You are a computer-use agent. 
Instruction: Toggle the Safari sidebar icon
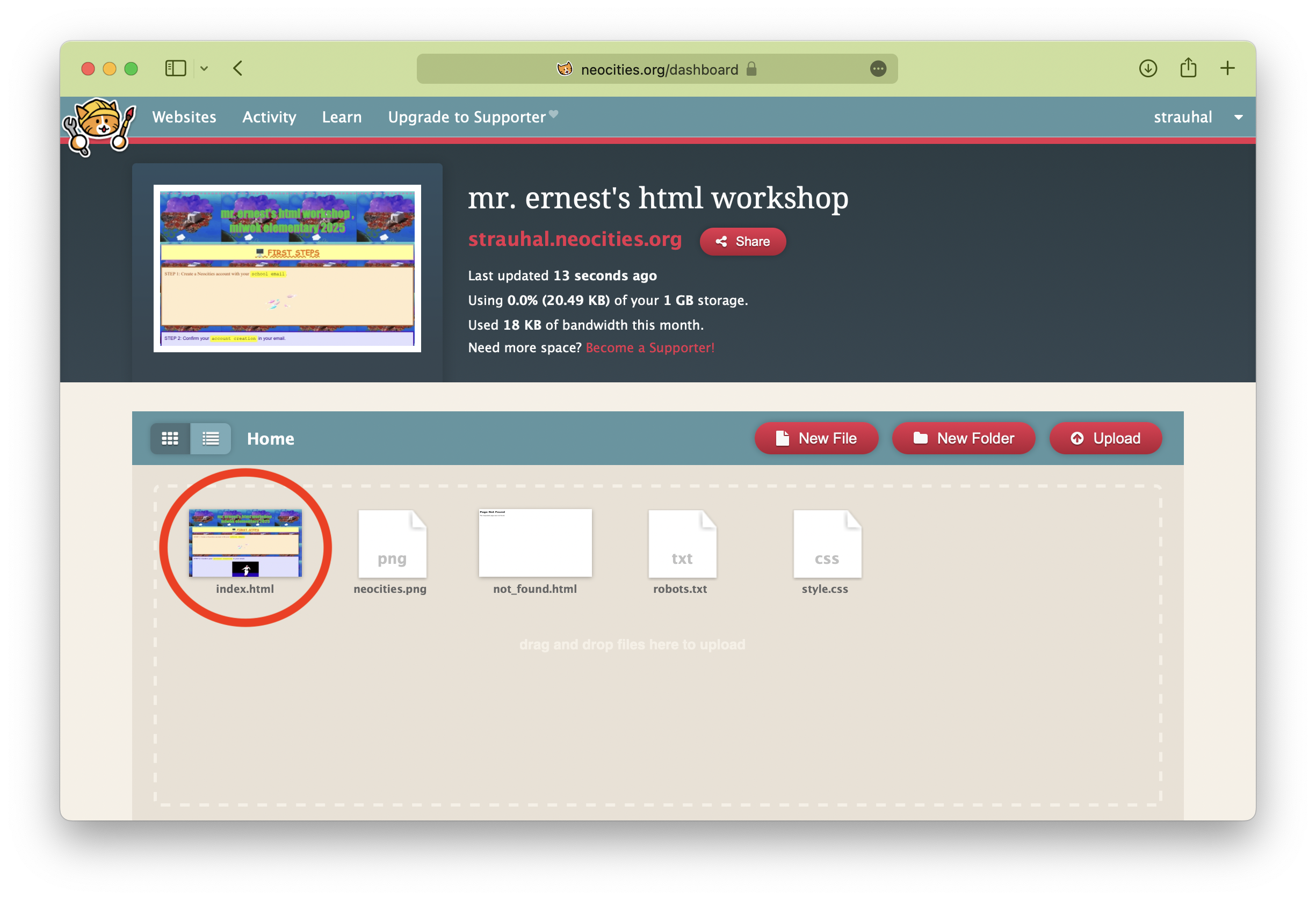(176, 69)
